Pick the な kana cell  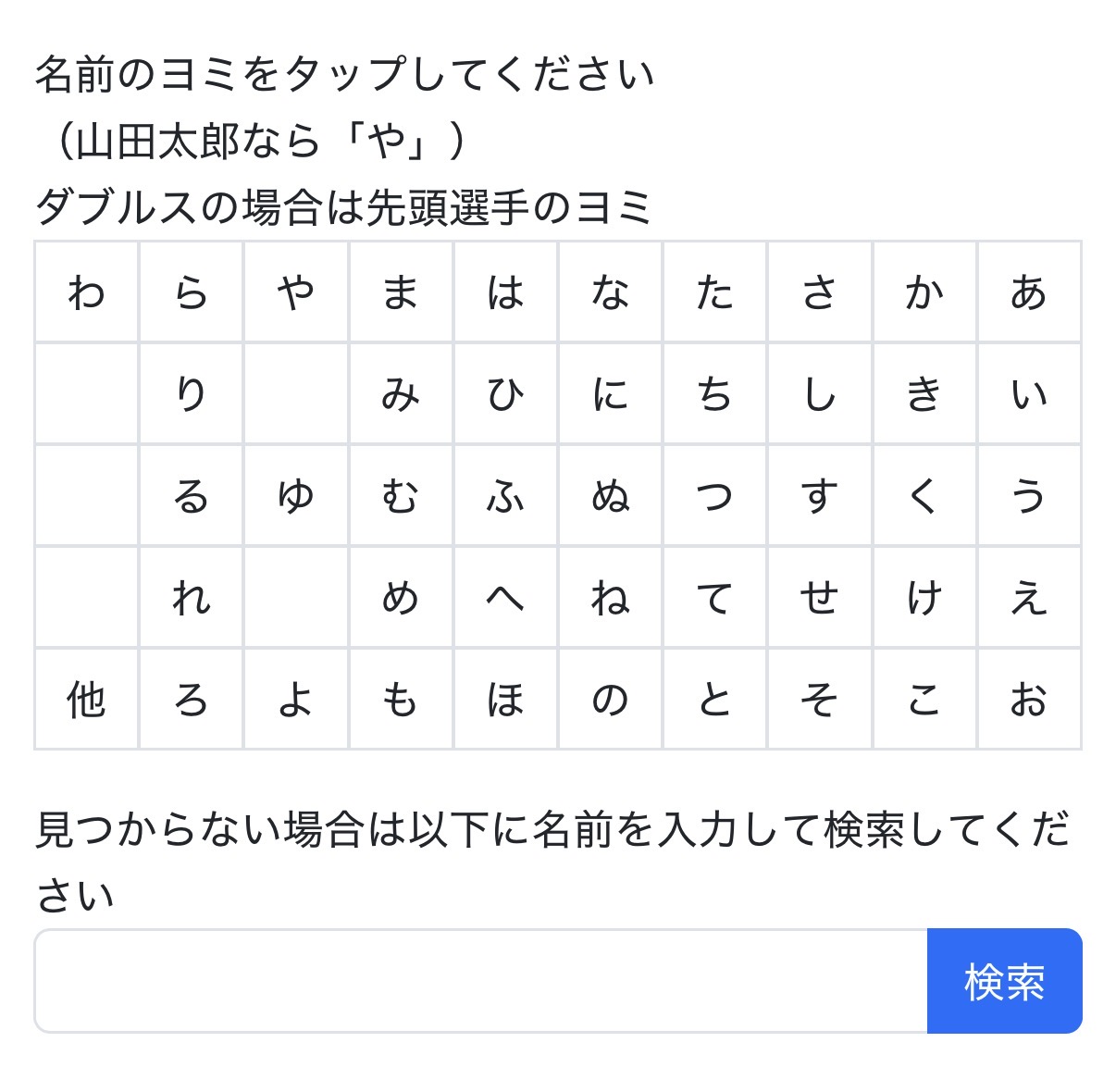click(x=610, y=292)
